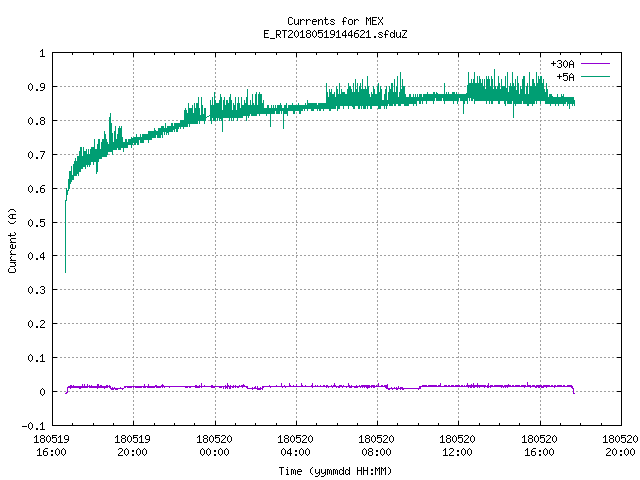
Task: Click the y-axis tick label '0.1'
Action: (36, 358)
